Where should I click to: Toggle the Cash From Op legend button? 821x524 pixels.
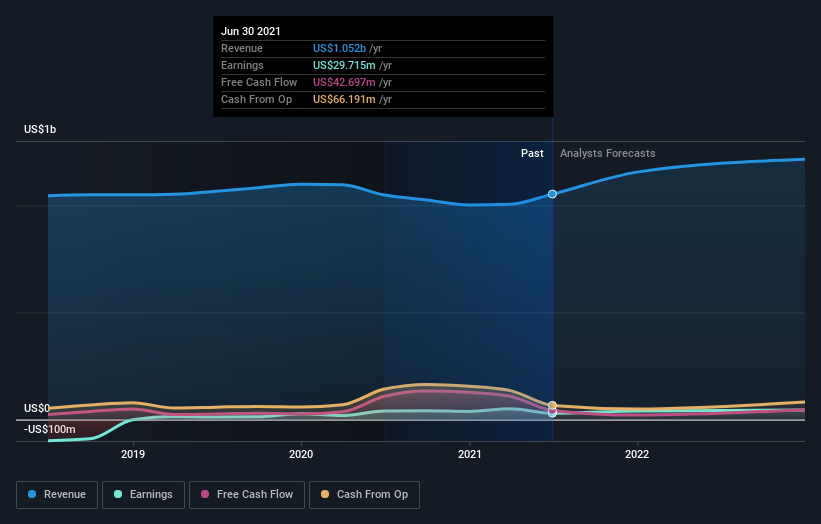tap(364, 495)
